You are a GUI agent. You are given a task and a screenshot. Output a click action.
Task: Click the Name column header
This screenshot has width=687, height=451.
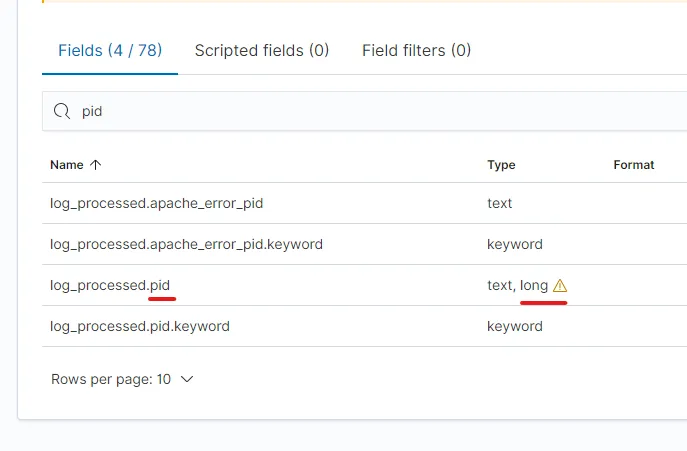(67, 165)
